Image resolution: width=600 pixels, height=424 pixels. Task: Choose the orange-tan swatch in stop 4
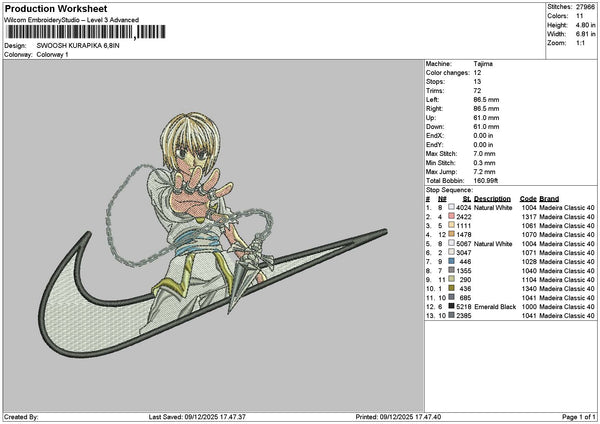[x=452, y=235]
